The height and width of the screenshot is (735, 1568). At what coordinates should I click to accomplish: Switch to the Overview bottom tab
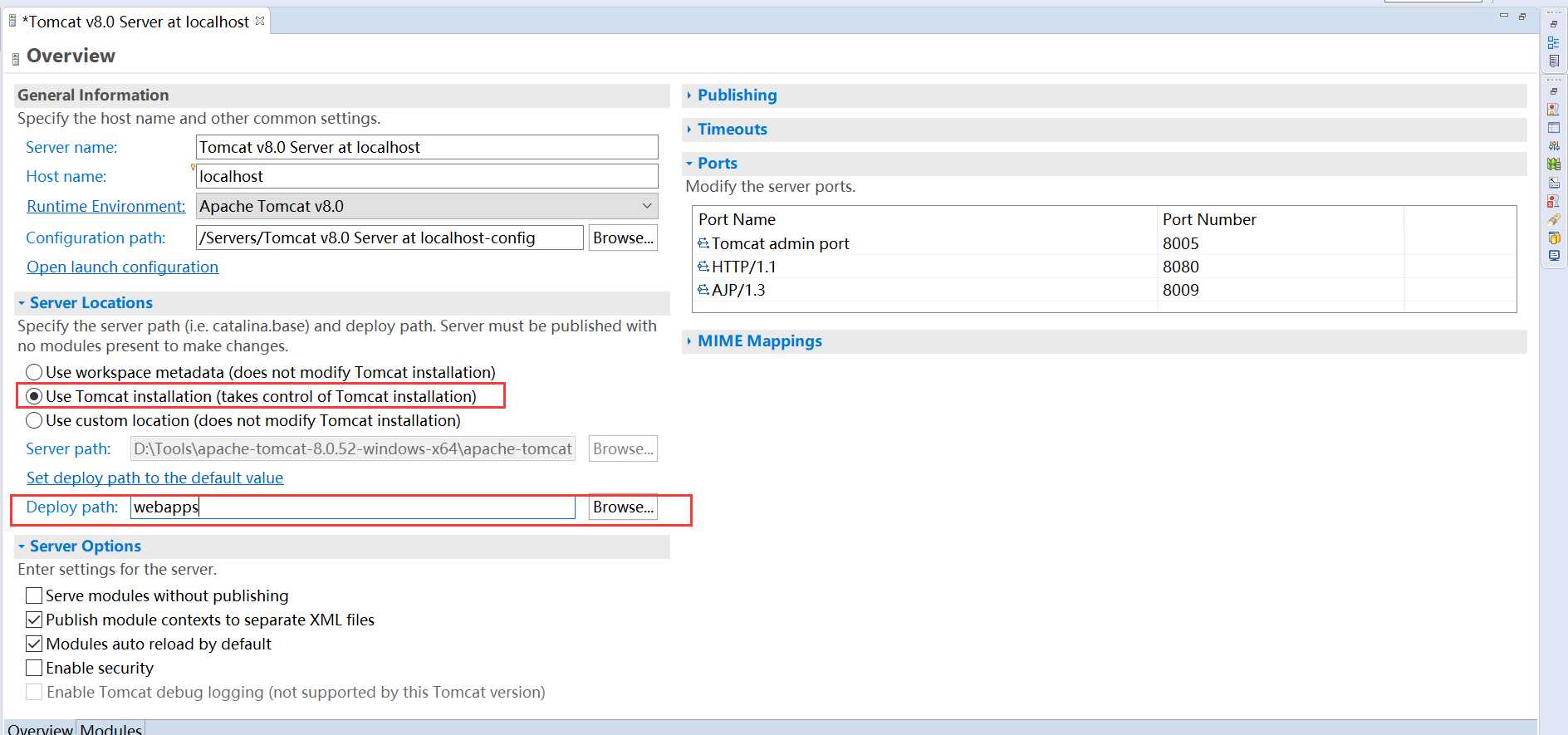click(x=40, y=728)
